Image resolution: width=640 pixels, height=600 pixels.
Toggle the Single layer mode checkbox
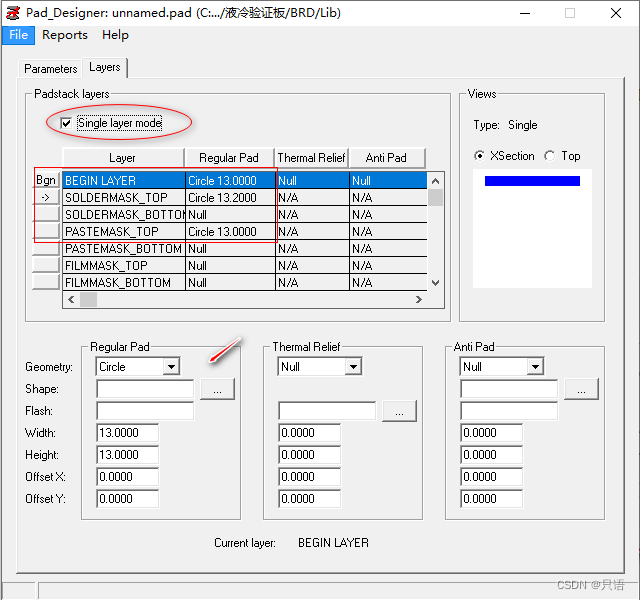coord(66,123)
